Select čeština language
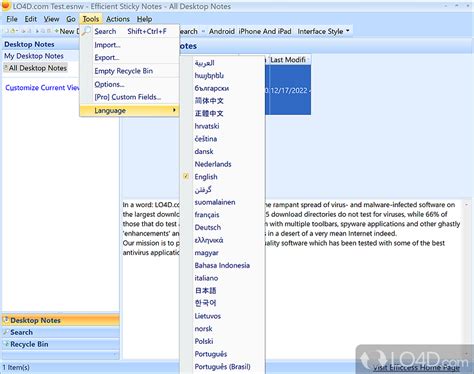Image resolution: width=474 pixels, height=374 pixels. coord(222,139)
